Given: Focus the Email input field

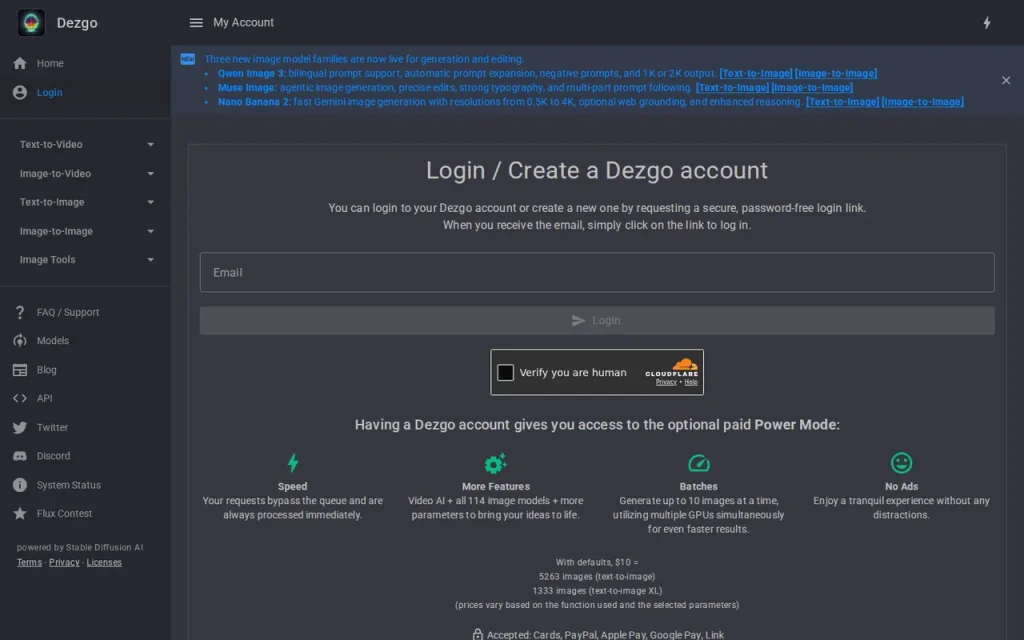Looking at the screenshot, I should tap(597, 272).
